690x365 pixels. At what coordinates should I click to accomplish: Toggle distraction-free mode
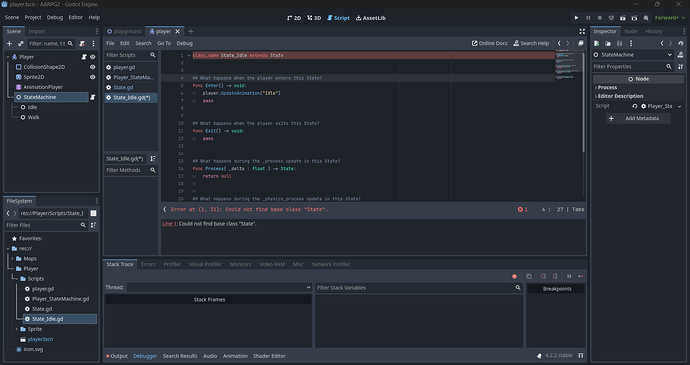click(582, 31)
